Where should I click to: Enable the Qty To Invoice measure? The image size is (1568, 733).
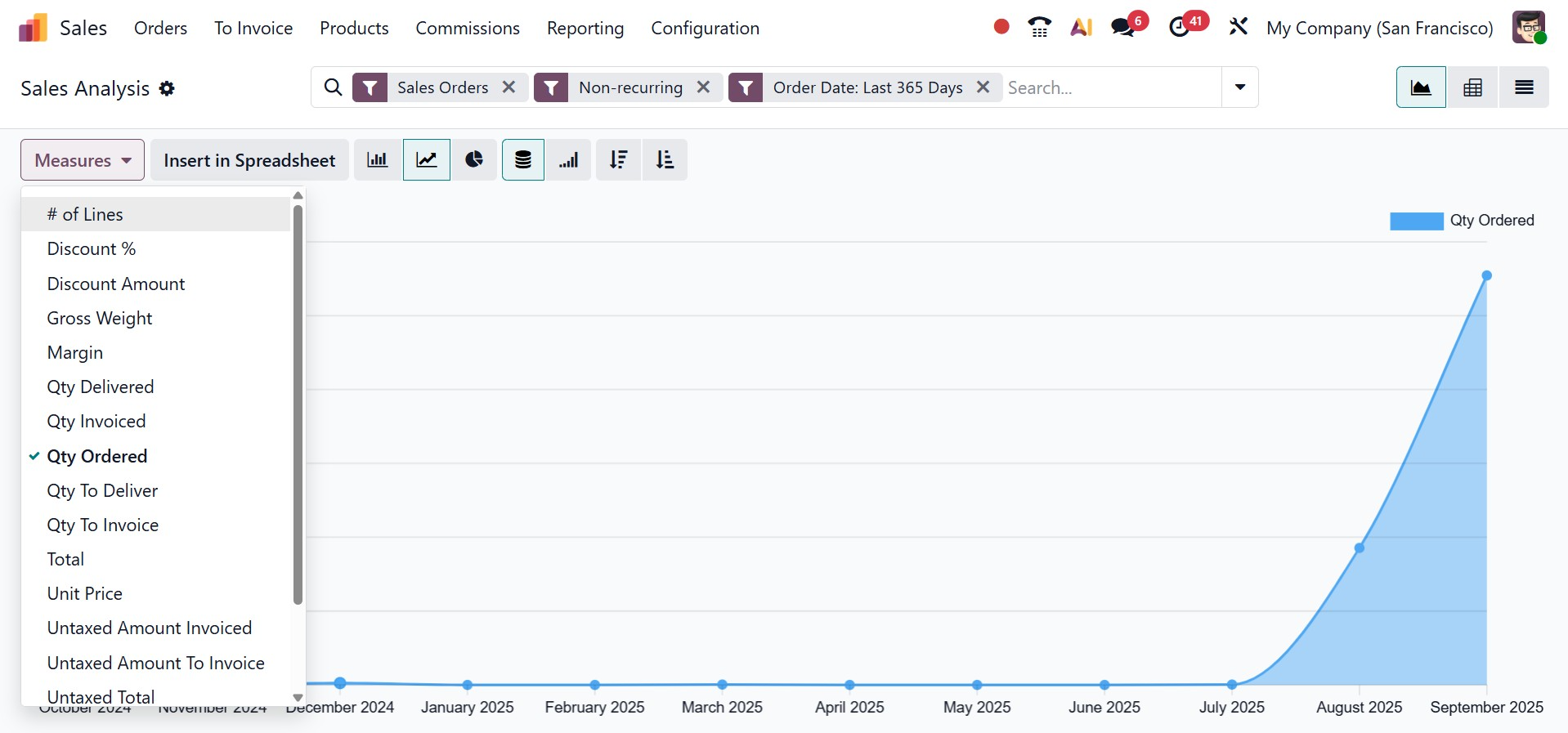(x=155, y=525)
